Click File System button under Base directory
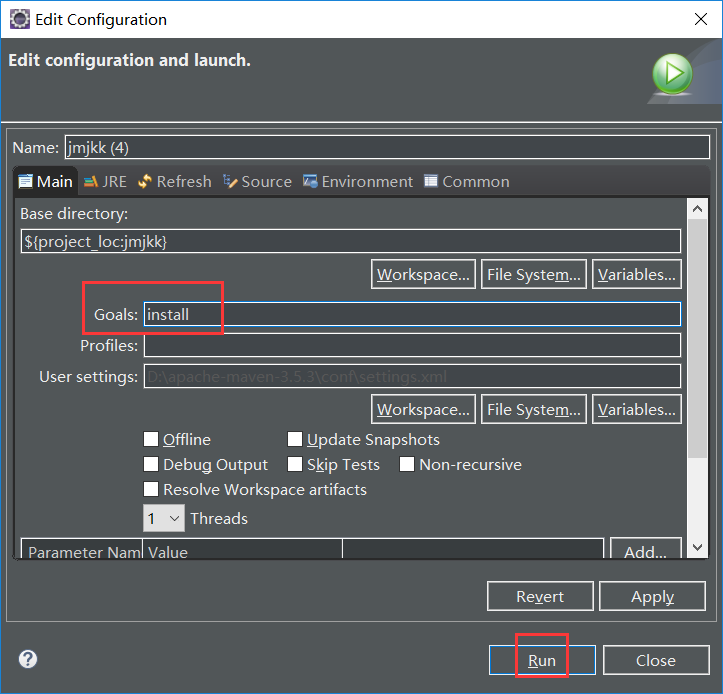The height and width of the screenshot is (694, 723). click(x=533, y=274)
